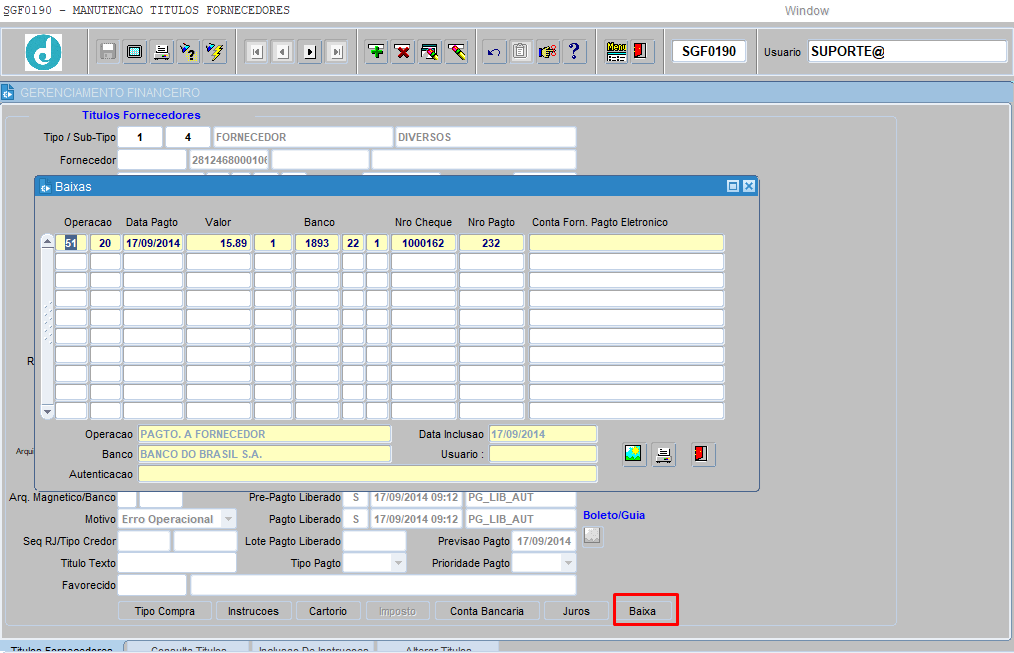Click the Data Inclusao field in the Baixas dialog

[543, 434]
